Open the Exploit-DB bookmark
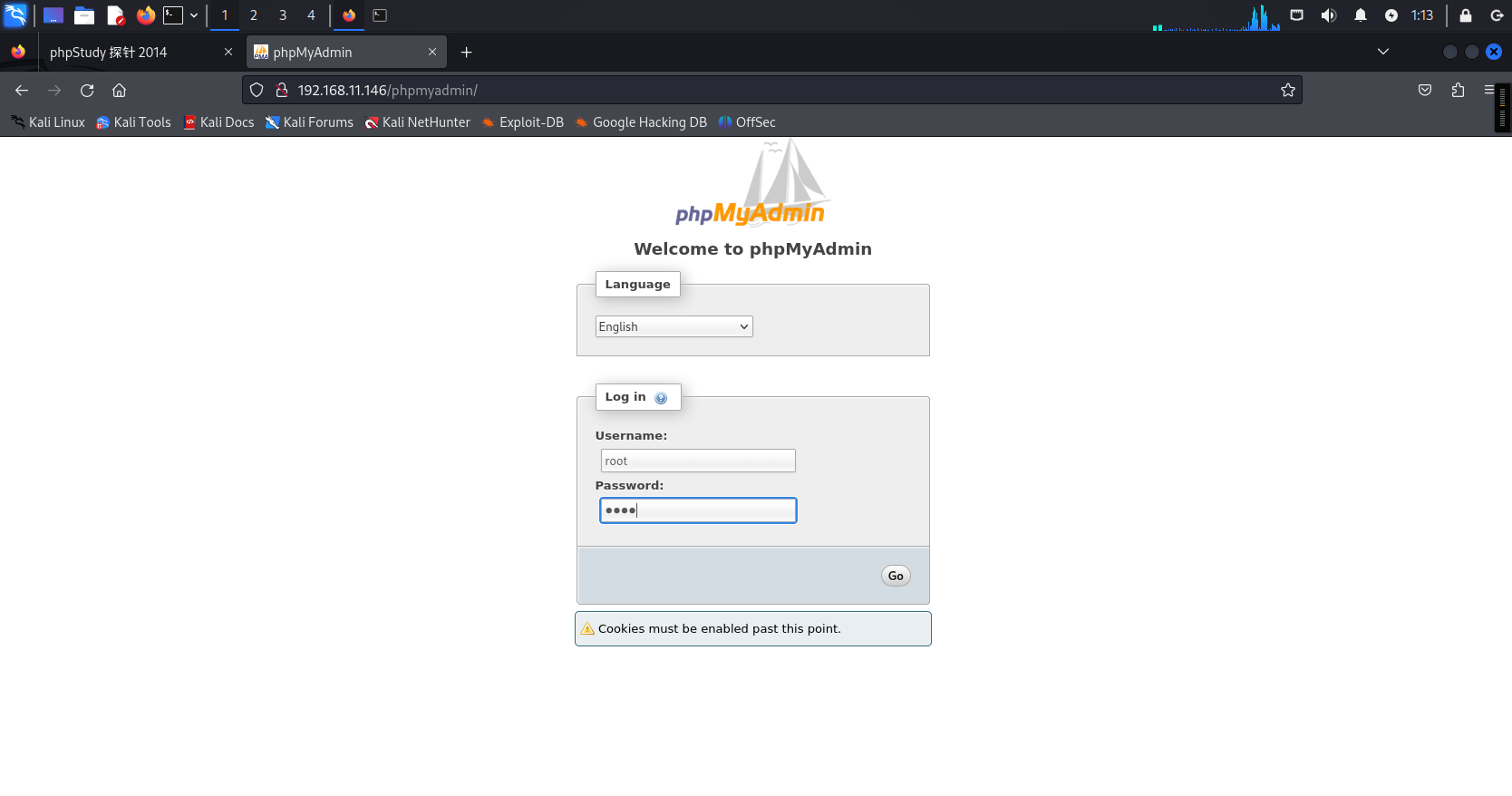1512x796 pixels. [x=523, y=122]
